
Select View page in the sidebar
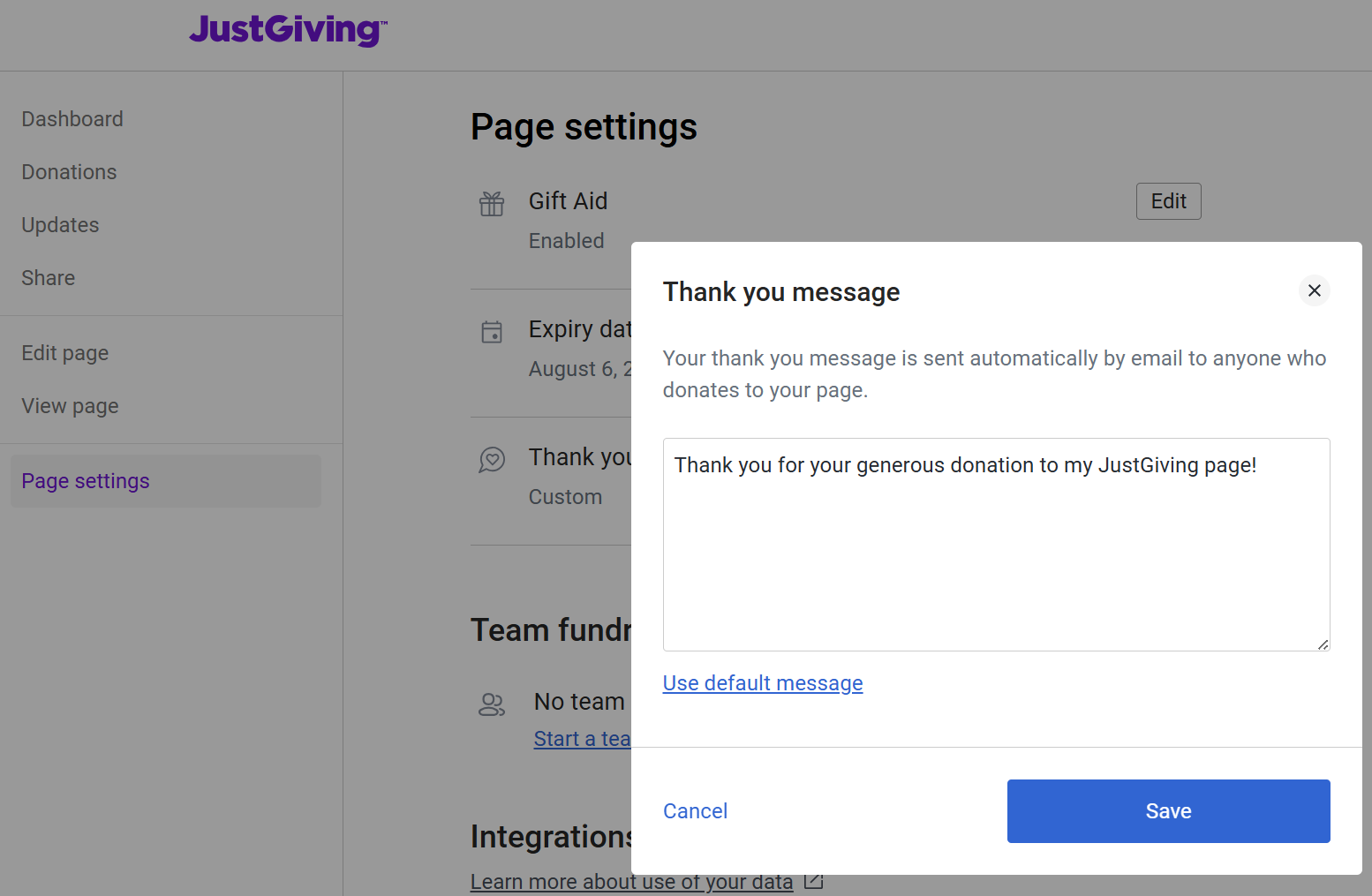[70, 406]
